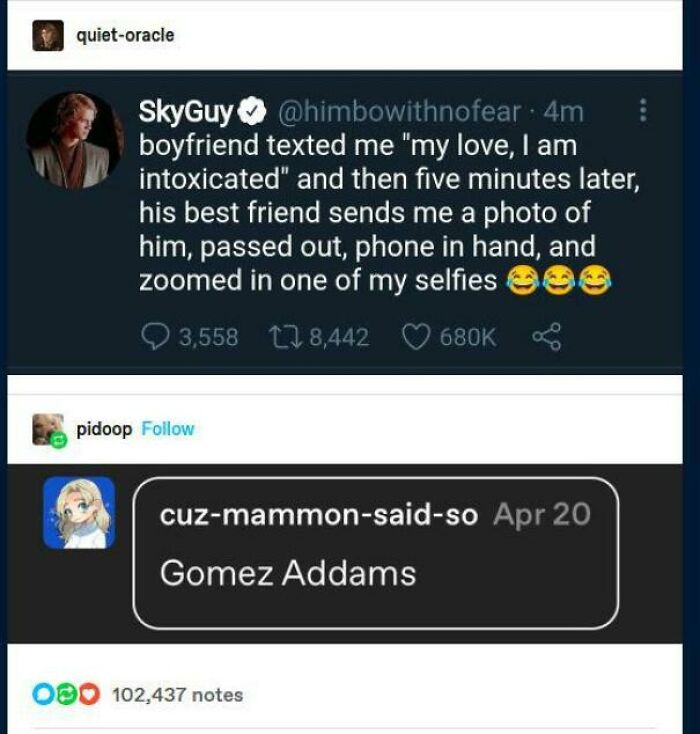The height and width of the screenshot is (734, 700).
Task: Click SkyGuy's verified badge icon
Action: pos(255,111)
